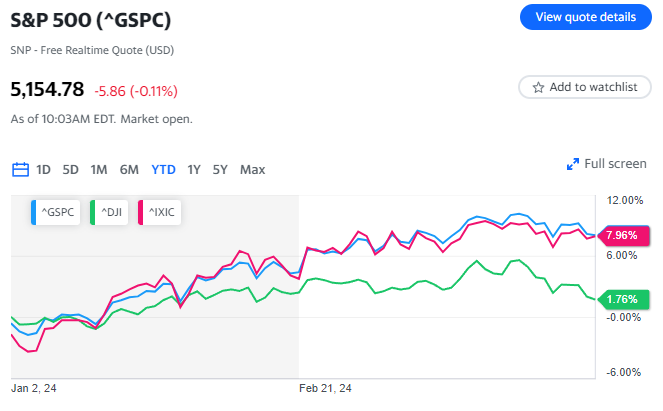
Task: Switch chart to 6M range
Action: point(129,169)
